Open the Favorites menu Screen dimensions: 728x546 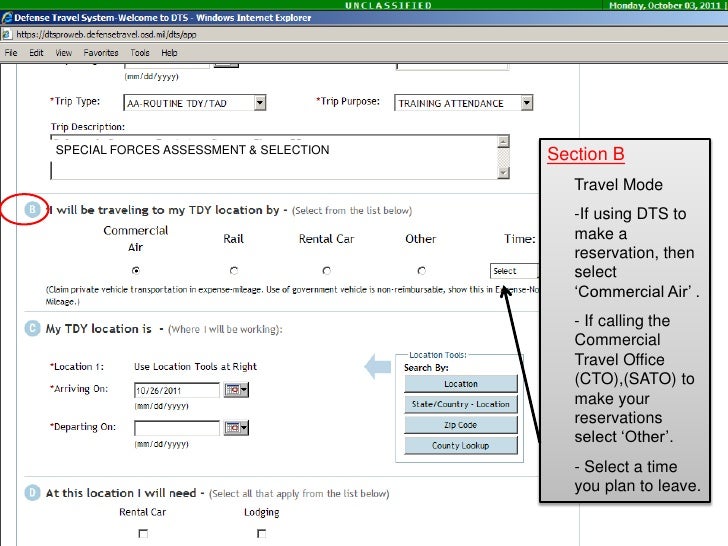101,53
